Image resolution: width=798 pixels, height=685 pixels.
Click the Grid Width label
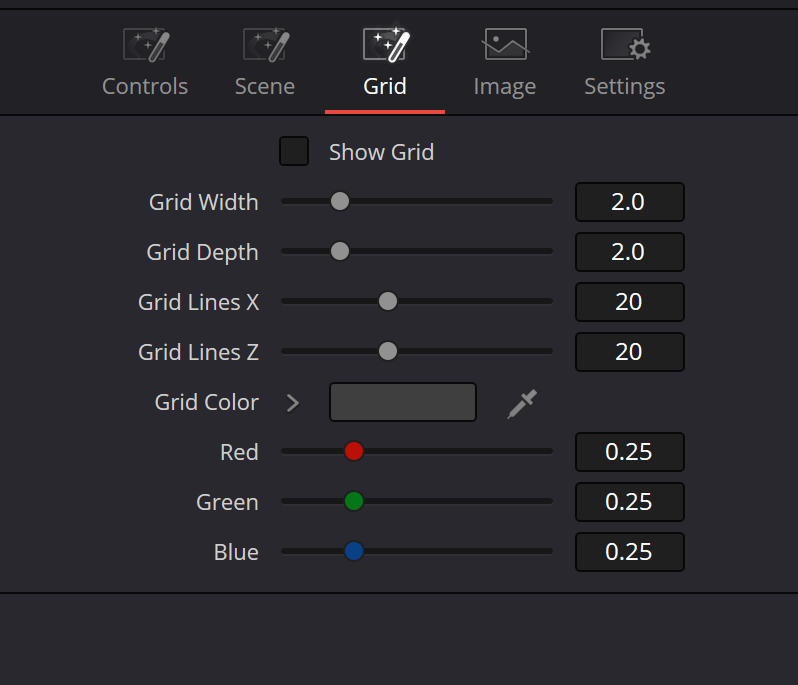click(x=204, y=202)
